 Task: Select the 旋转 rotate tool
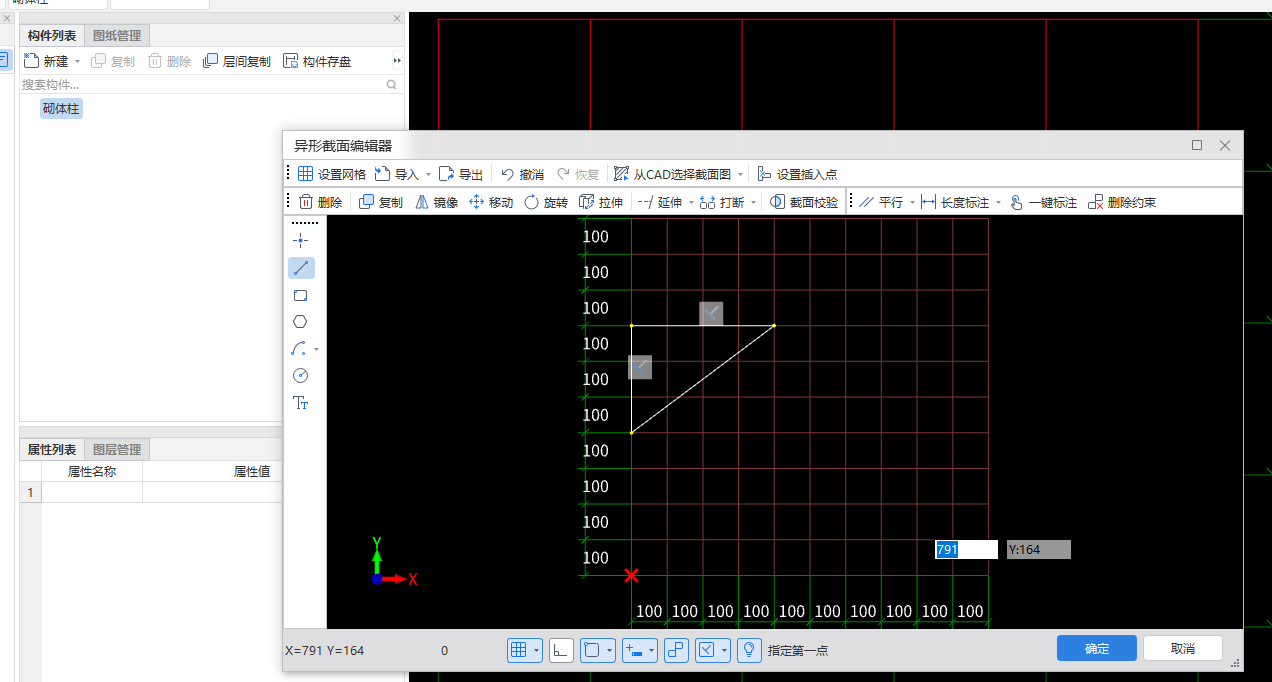[546, 202]
